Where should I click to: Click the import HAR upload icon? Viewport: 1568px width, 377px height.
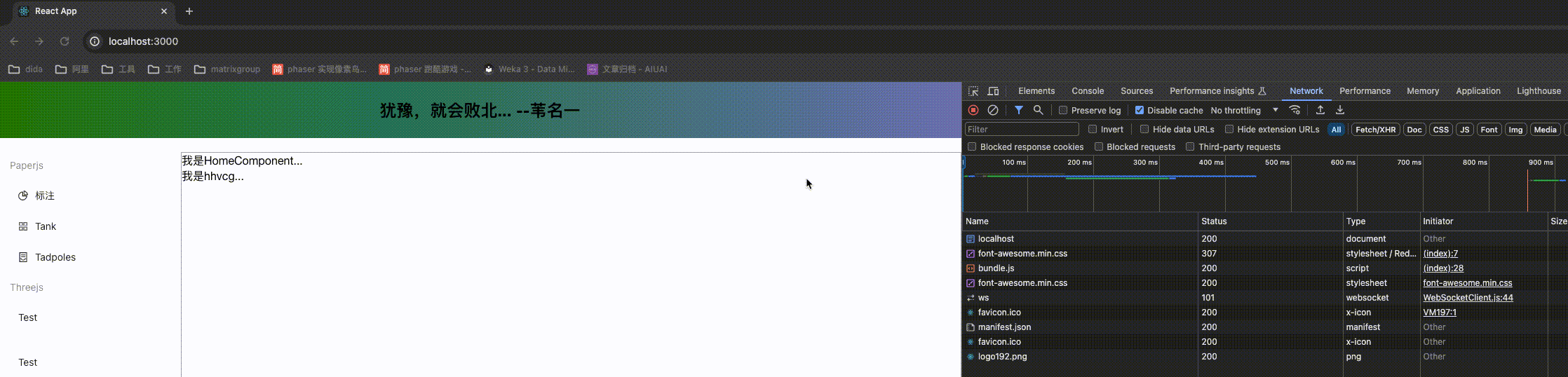pyautogui.click(x=1320, y=110)
